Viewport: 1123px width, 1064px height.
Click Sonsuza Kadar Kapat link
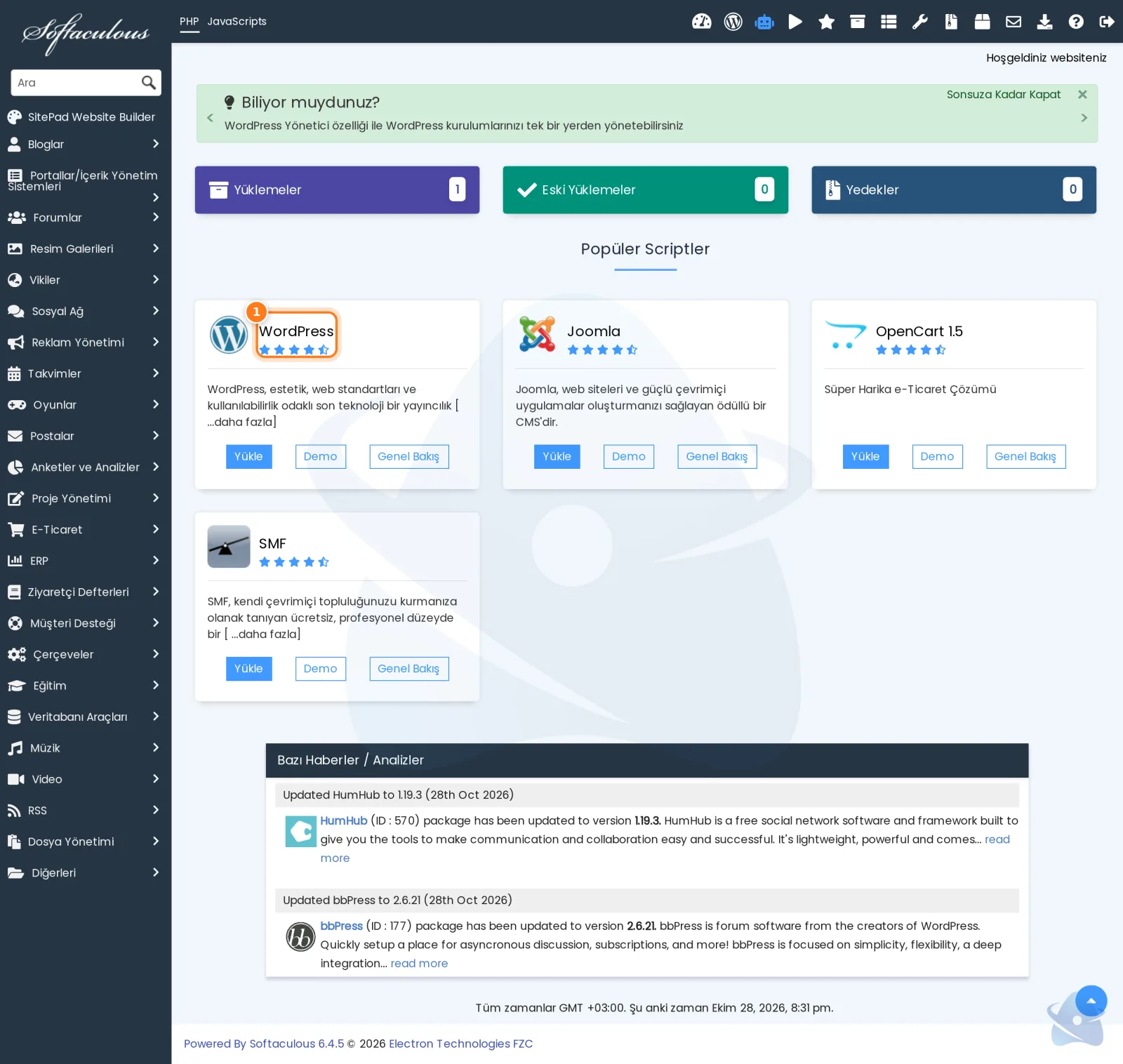1003,95
